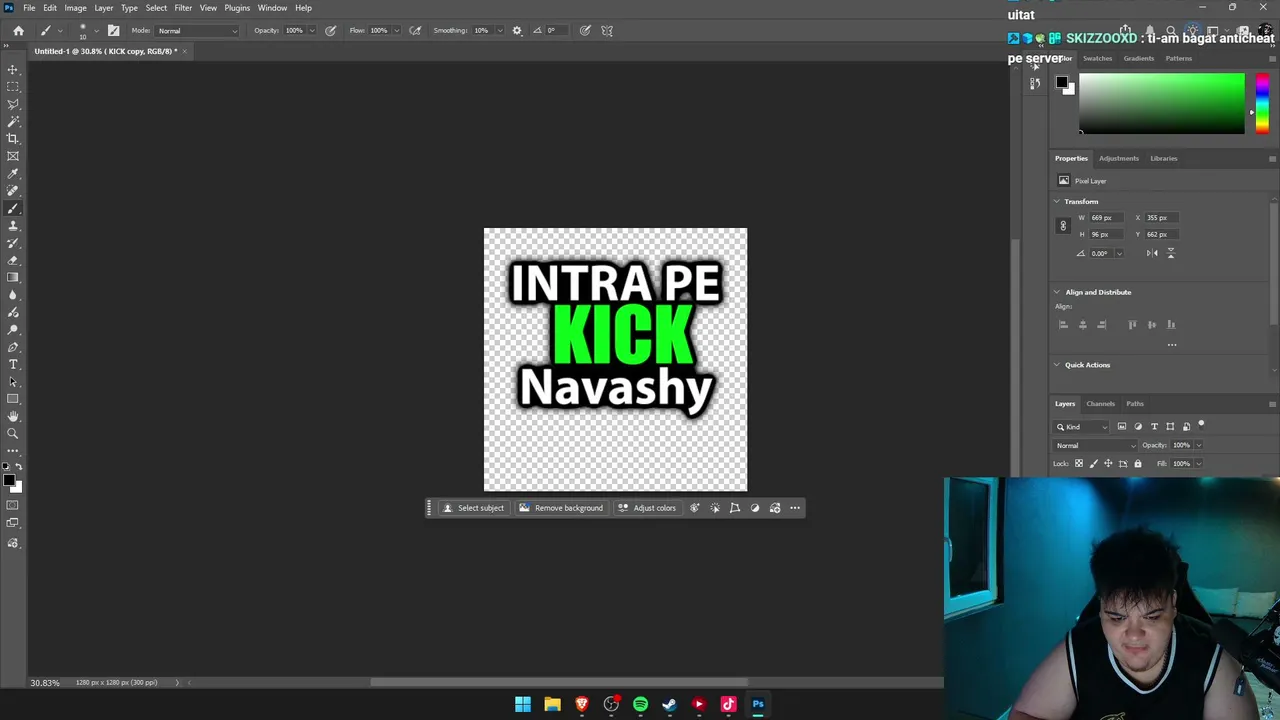Select the Move tool
The width and height of the screenshot is (1280, 720).
[x=13, y=69]
